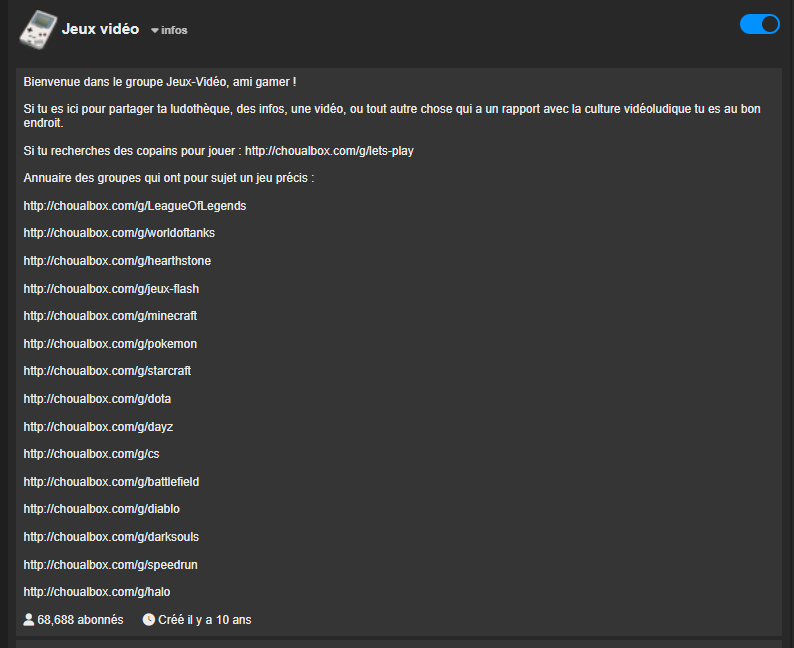This screenshot has height=648, width=794.
Task: Open the LeagueOfLegends group link
Action: coord(135,206)
